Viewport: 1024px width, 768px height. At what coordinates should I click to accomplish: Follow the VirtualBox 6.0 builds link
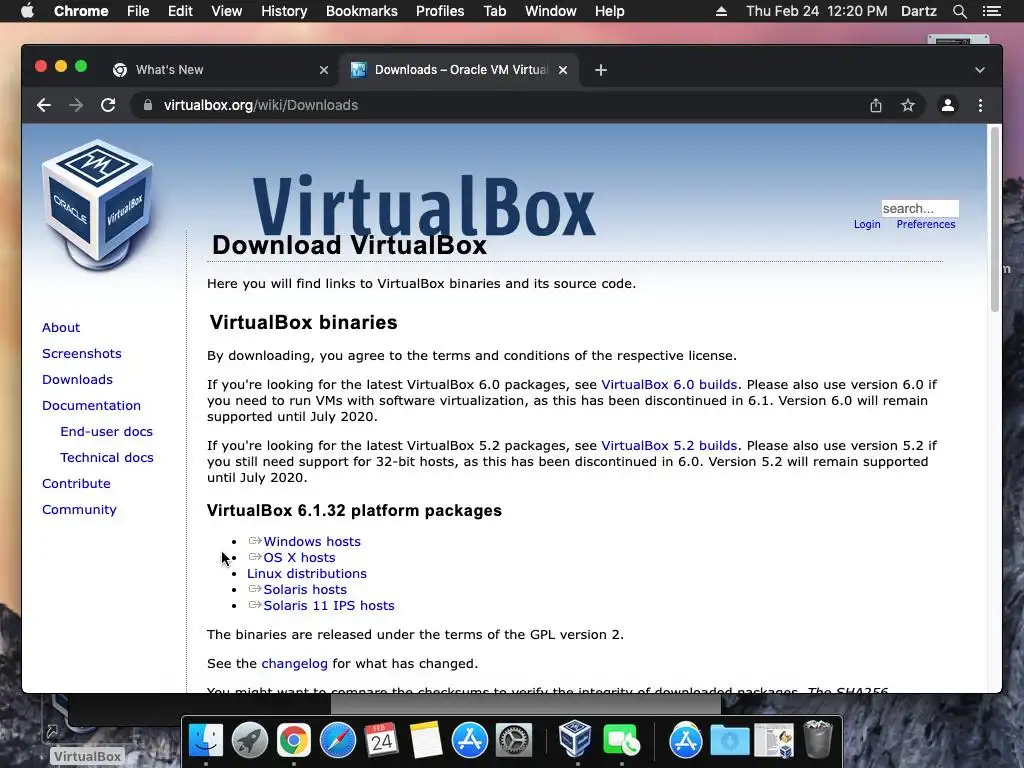[669, 385]
